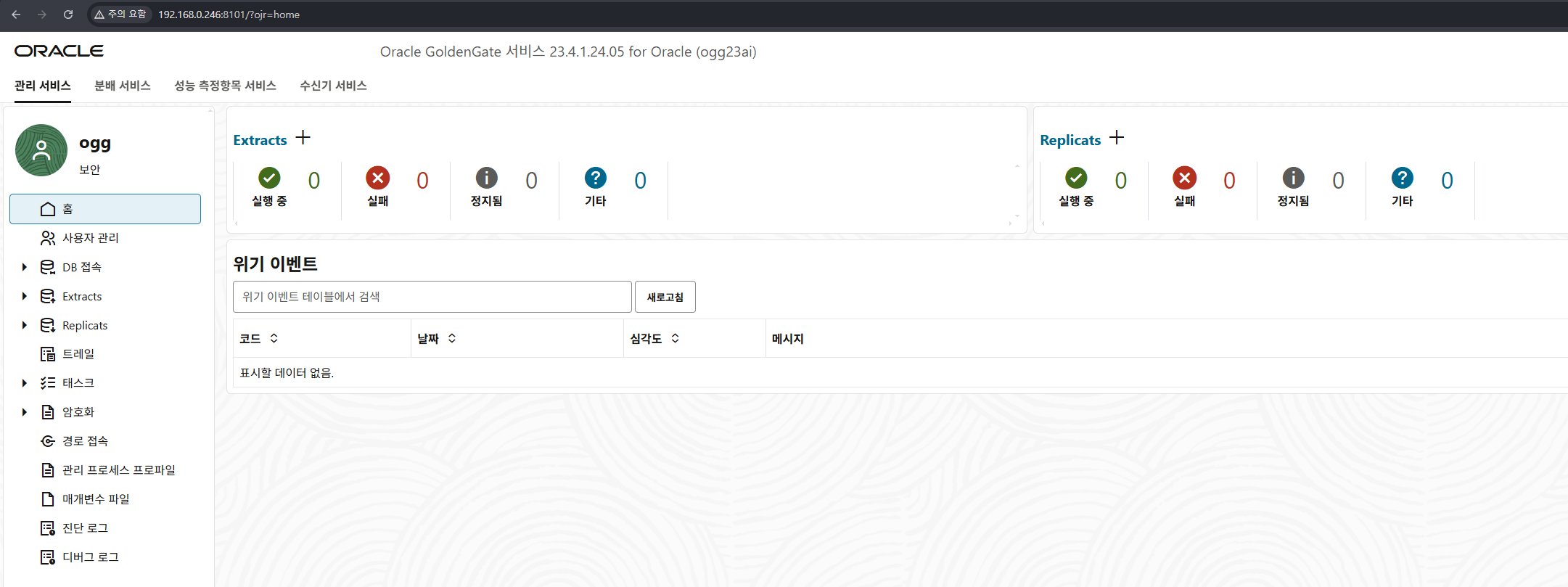
Task: Click Replicats 실패 red X icon
Action: [x=1185, y=178]
